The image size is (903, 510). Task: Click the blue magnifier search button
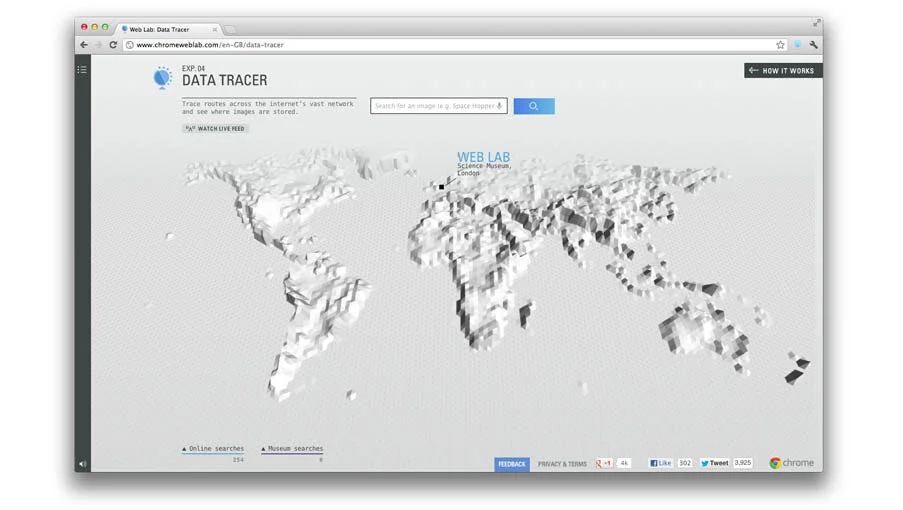coord(534,106)
